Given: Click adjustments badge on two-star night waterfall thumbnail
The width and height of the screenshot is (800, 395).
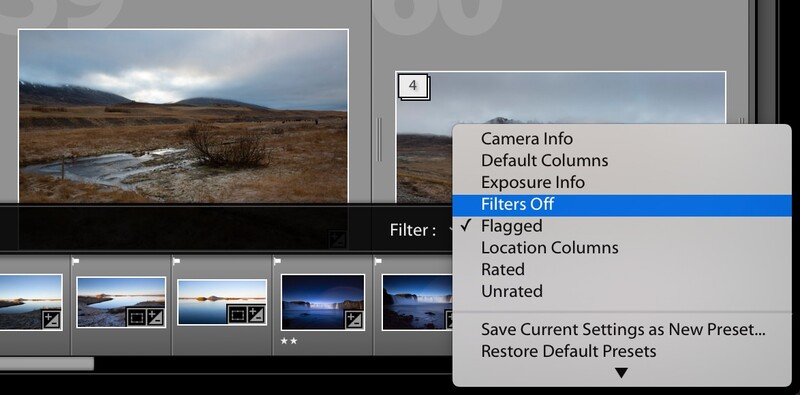Looking at the screenshot, I should coord(354,320).
